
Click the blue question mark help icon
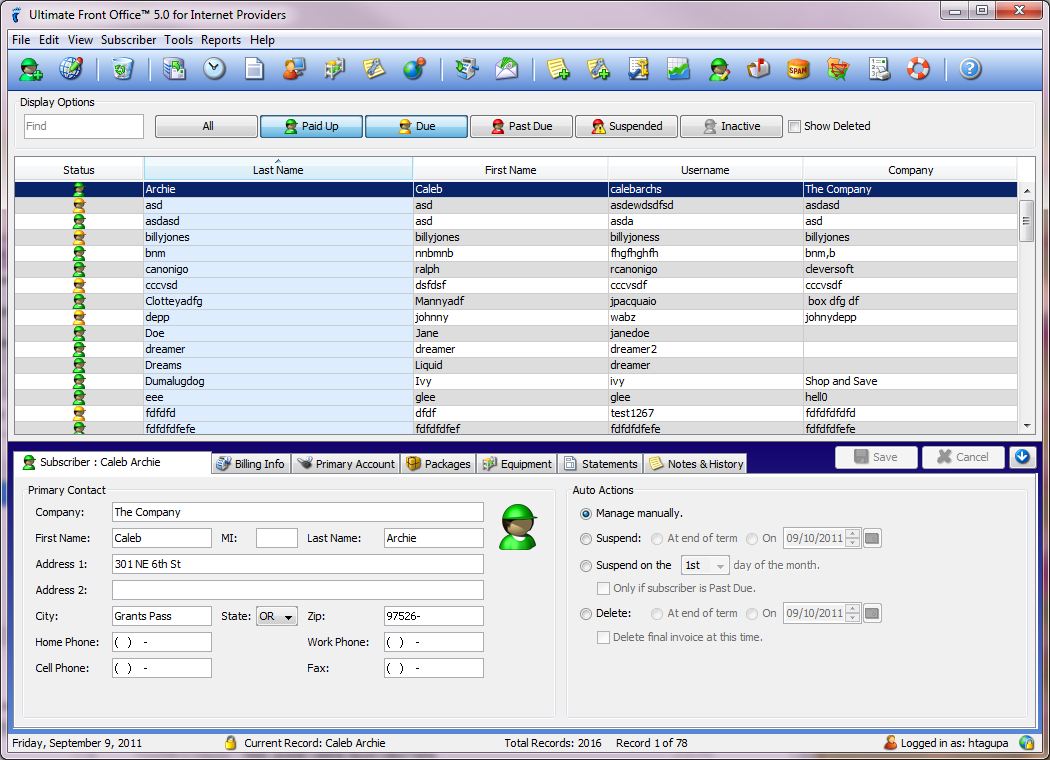(970, 69)
